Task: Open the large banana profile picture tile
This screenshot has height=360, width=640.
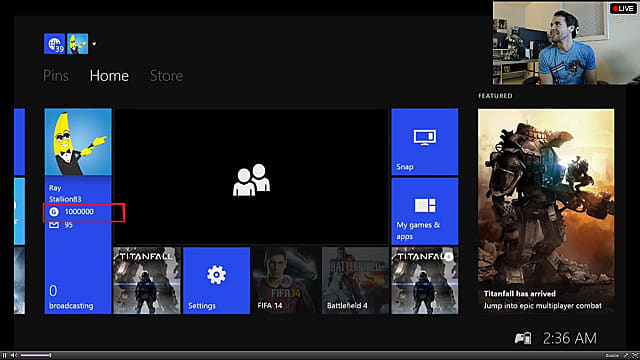Action: (78, 142)
